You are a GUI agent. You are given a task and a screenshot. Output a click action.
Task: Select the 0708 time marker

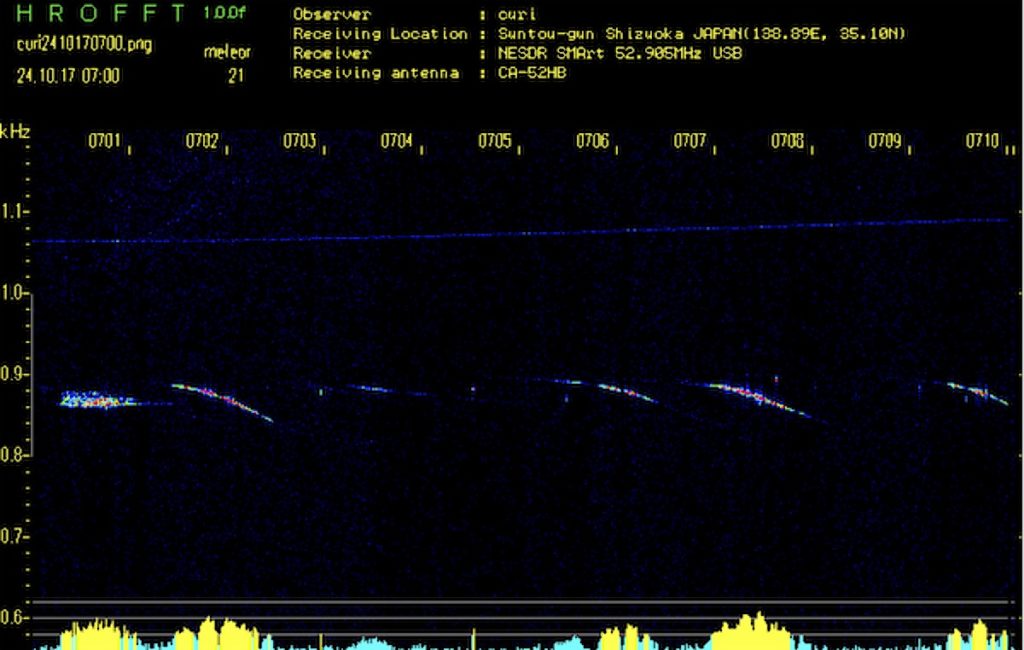(x=787, y=142)
